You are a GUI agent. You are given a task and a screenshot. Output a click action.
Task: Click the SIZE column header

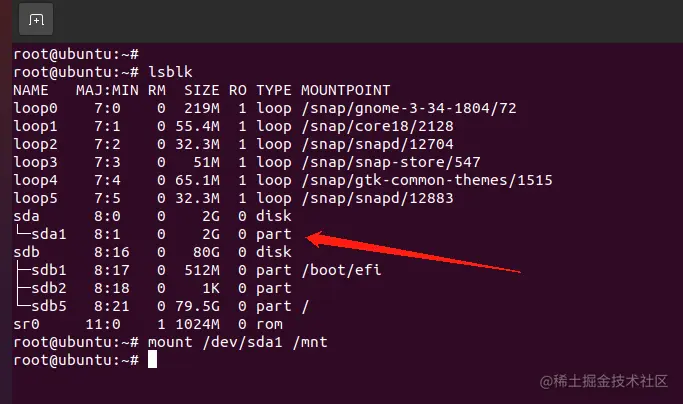click(x=202, y=90)
